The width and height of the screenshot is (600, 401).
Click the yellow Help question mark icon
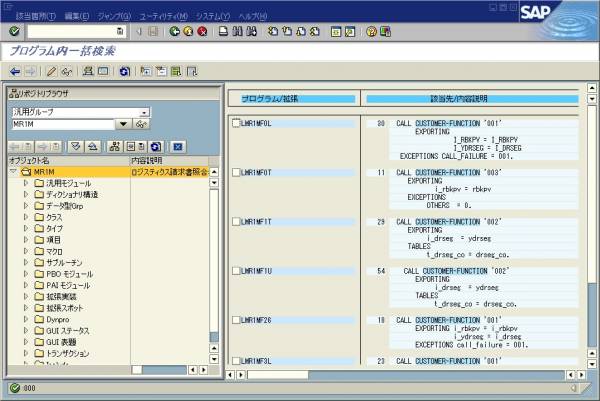[x=371, y=32]
